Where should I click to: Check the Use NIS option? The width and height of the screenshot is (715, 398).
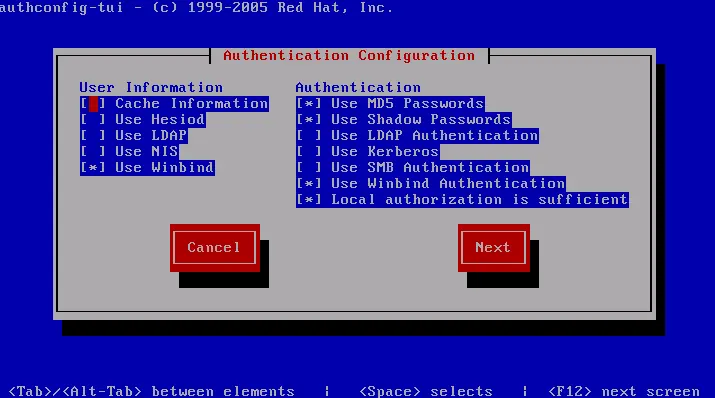coord(129,151)
